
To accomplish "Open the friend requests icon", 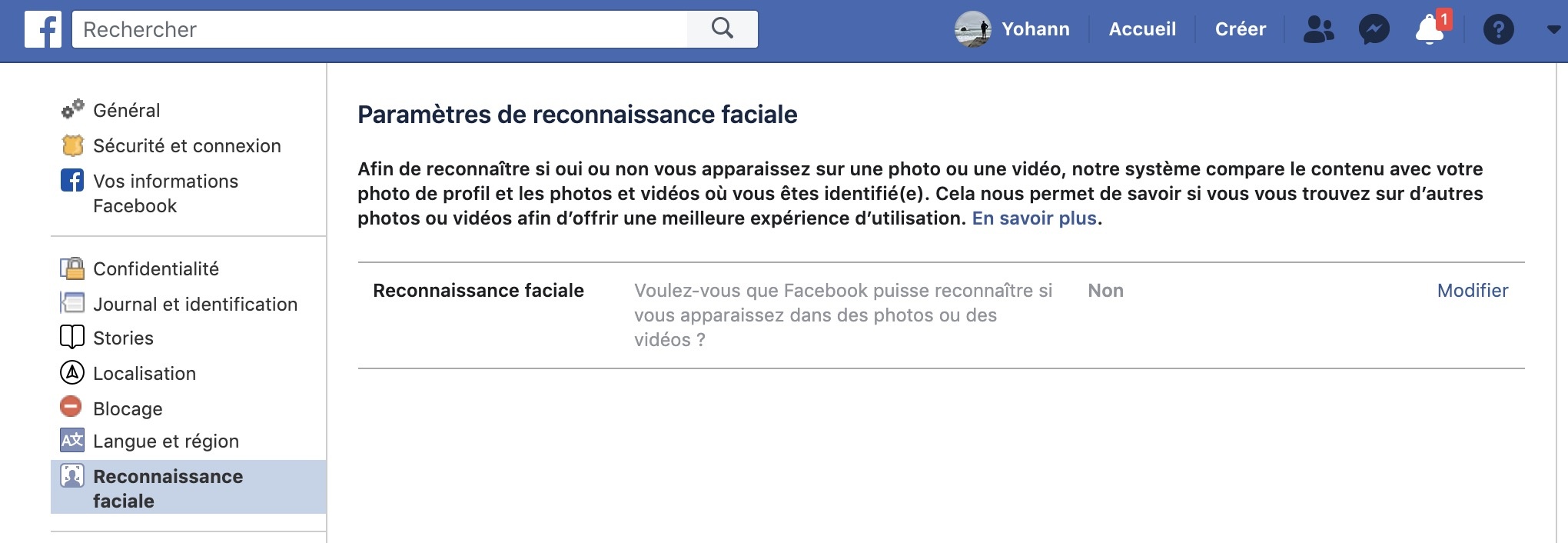I will tap(1319, 29).
